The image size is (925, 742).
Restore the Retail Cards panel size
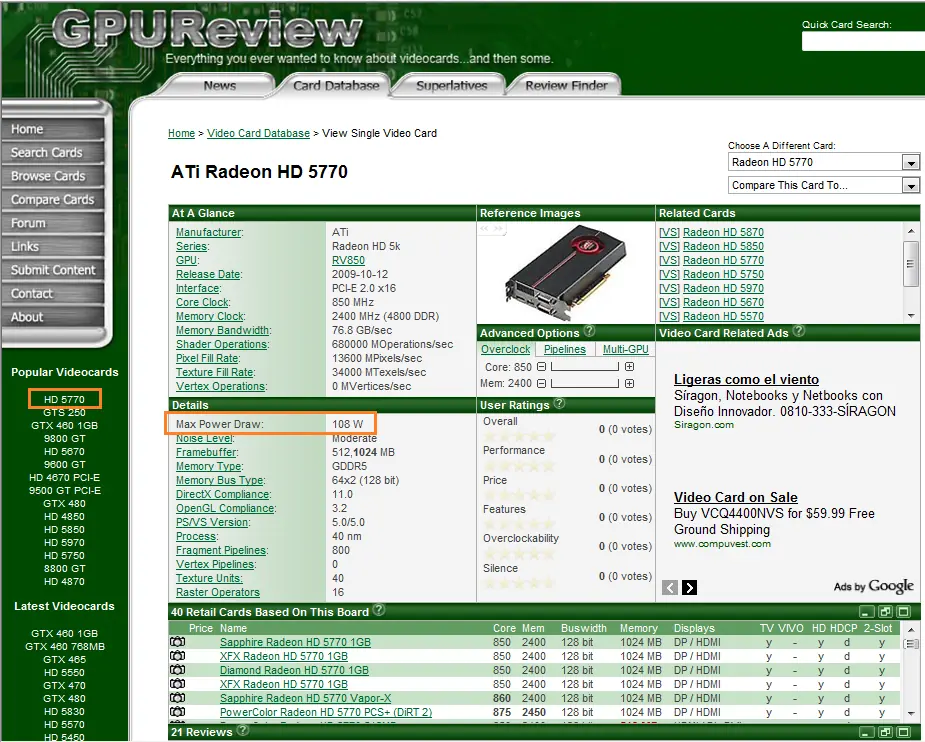click(885, 612)
